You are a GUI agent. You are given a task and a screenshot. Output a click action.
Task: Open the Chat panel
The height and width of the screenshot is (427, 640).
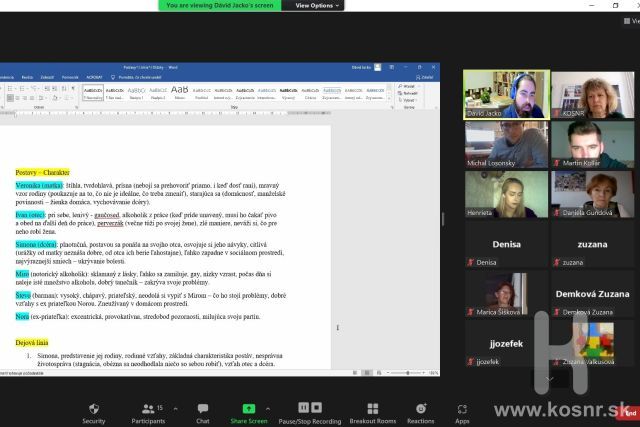tap(203, 409)
